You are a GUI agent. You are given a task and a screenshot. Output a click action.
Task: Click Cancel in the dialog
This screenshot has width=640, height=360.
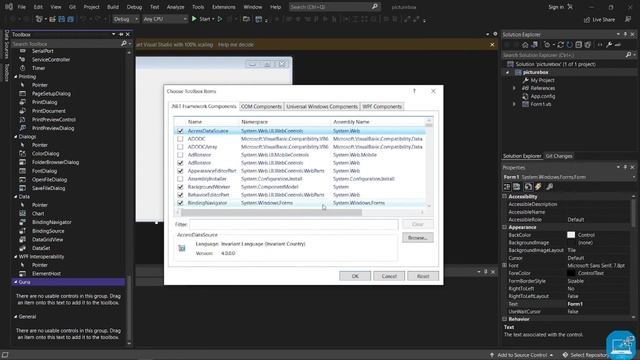(x=389, y=276)
